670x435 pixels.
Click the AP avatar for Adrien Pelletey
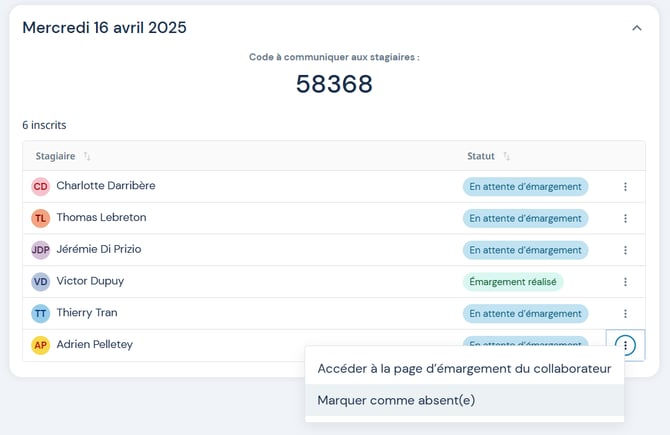click(x=40, y=346)
